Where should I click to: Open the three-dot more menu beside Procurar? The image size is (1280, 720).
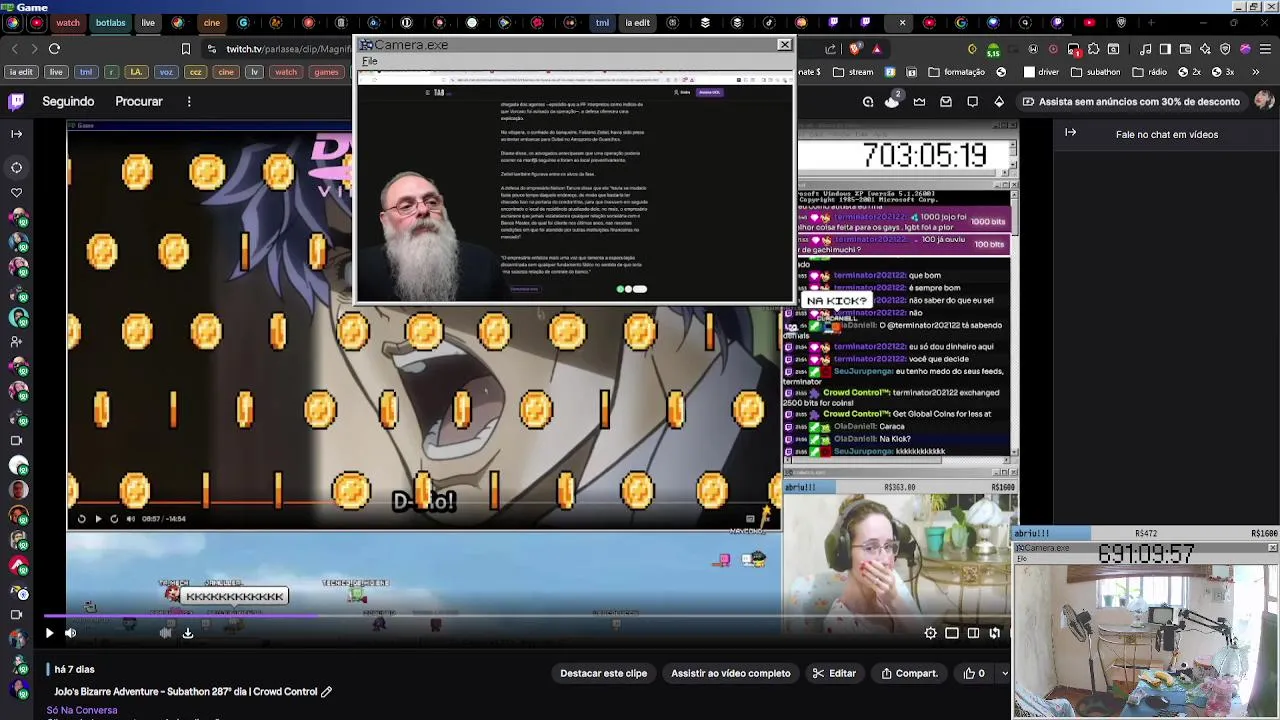click(189, 101)
